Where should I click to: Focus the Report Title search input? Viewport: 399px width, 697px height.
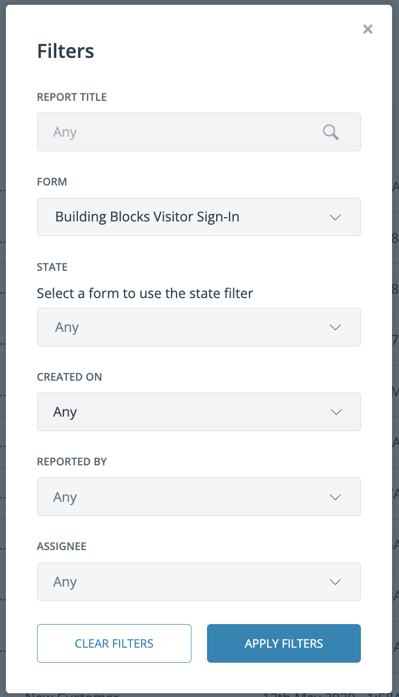pyautogui.click(x=199, y=132)
